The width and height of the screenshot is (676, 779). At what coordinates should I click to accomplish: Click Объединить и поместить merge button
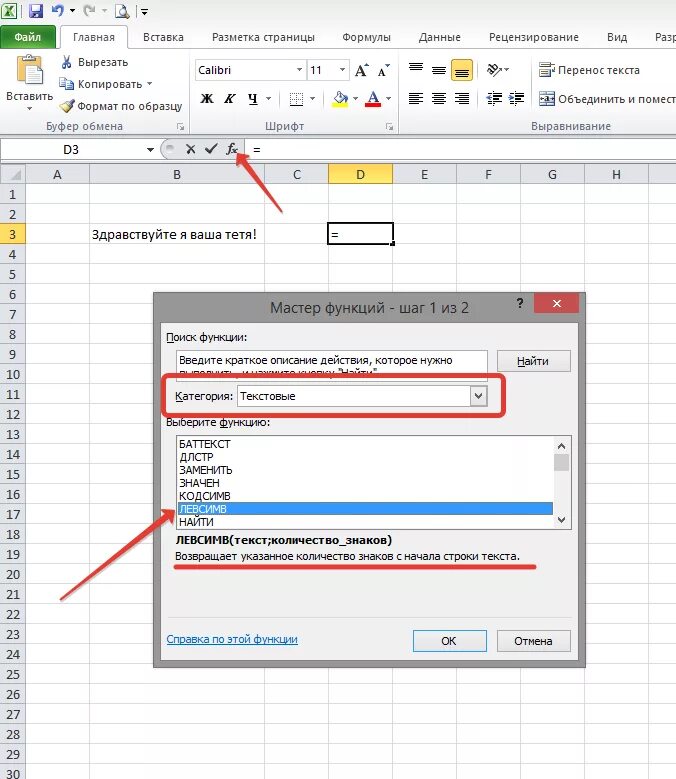pos(607,99)
